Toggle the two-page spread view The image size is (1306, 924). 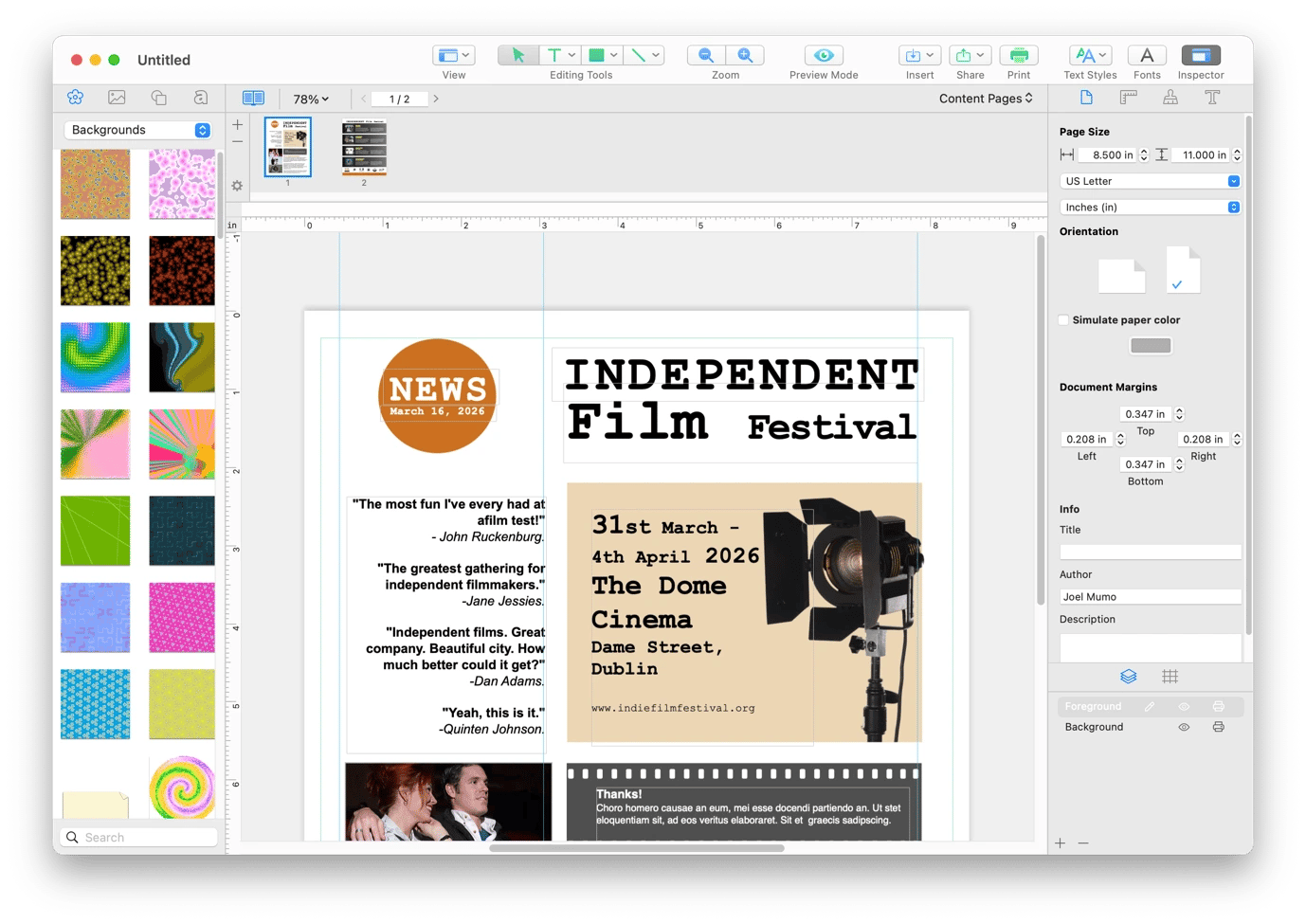[253, 98]
